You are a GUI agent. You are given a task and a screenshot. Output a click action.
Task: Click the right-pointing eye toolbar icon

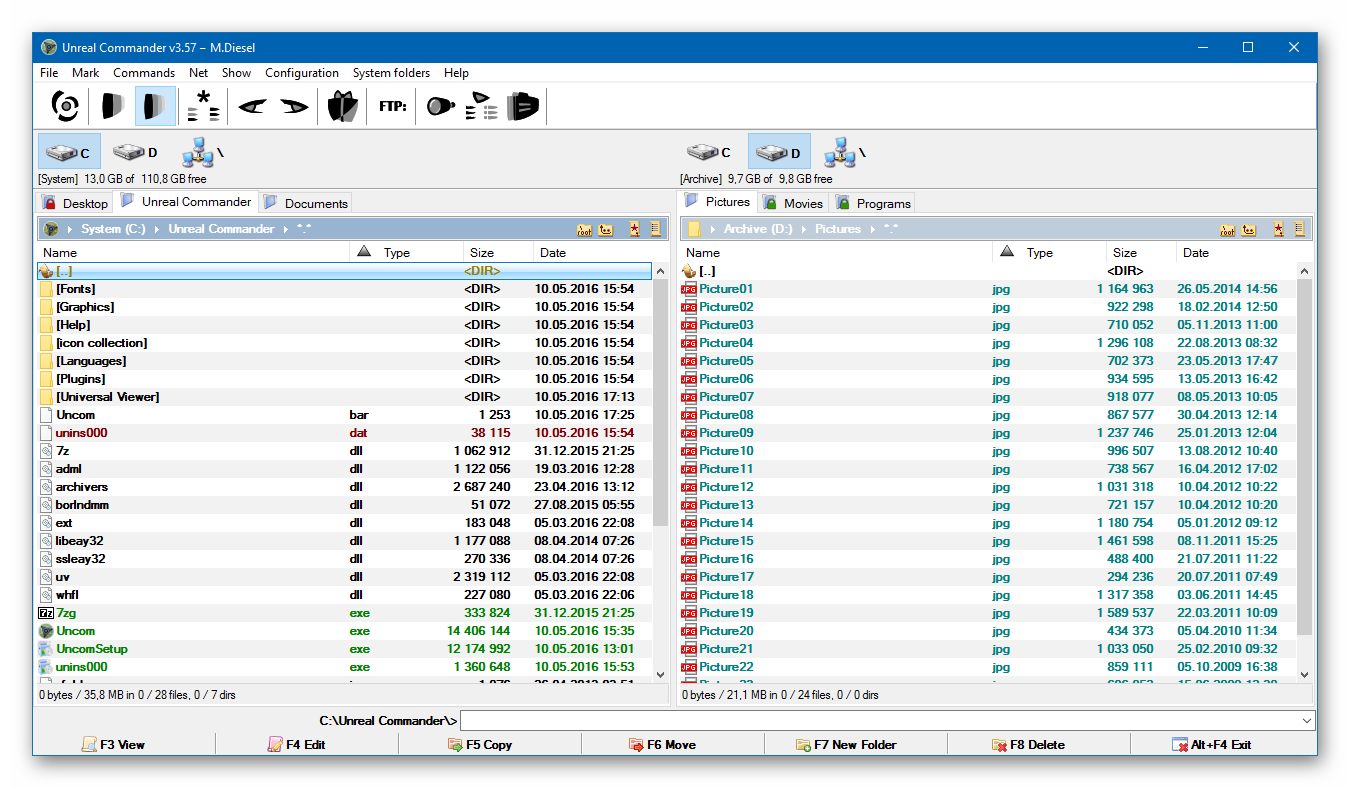pyautogui.click(x=293, y=106)
